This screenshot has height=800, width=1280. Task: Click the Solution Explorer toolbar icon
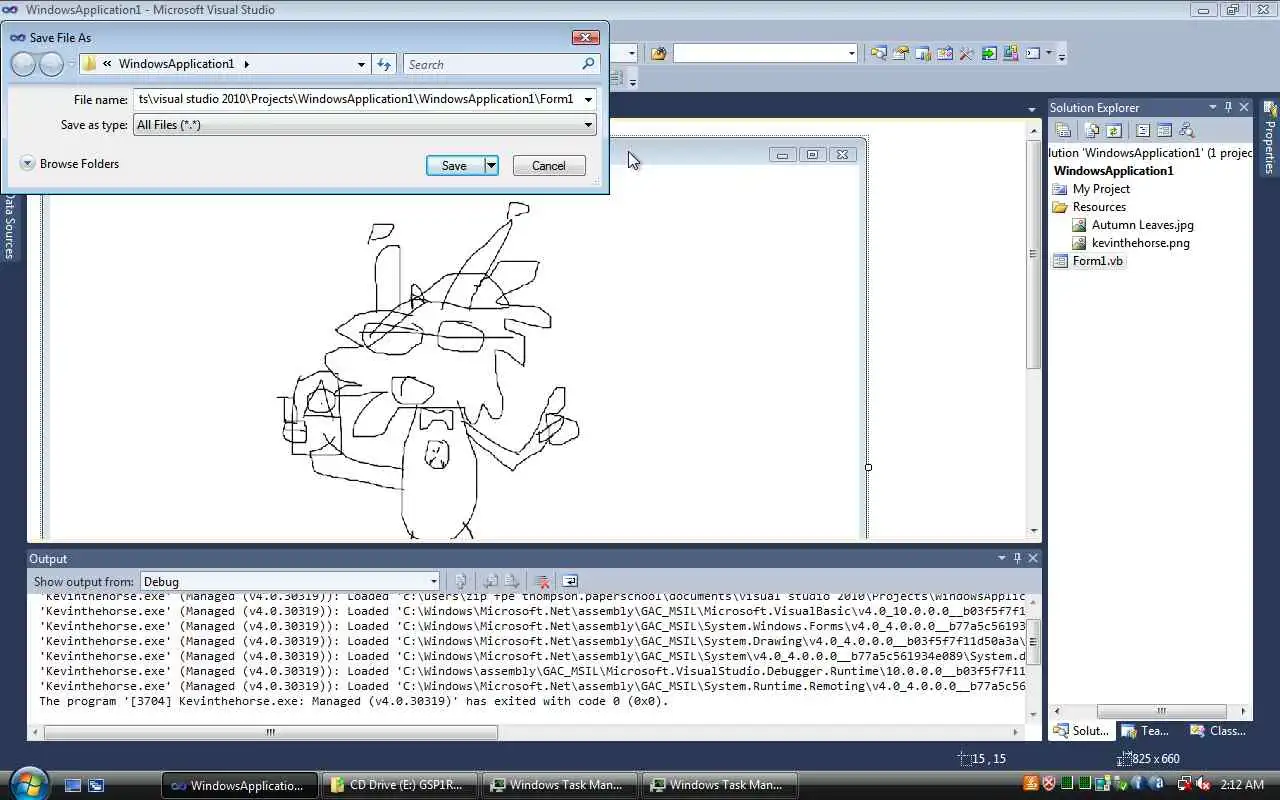pyautogui.click(x=878, y=53)
